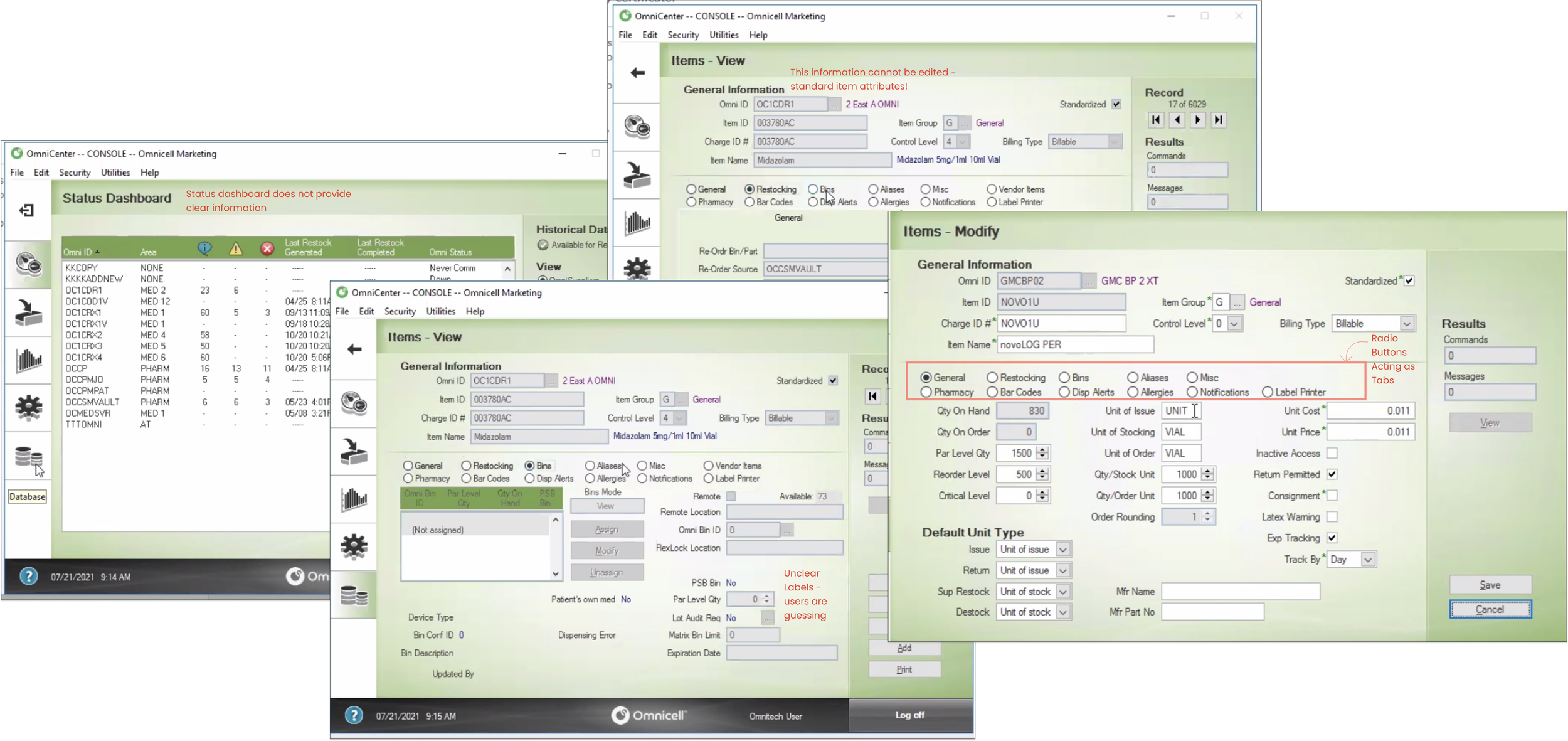Select the restock tray icon in Status Dashboard window
This screenshot has width=1568, height=741.
(x=28, y=312)
